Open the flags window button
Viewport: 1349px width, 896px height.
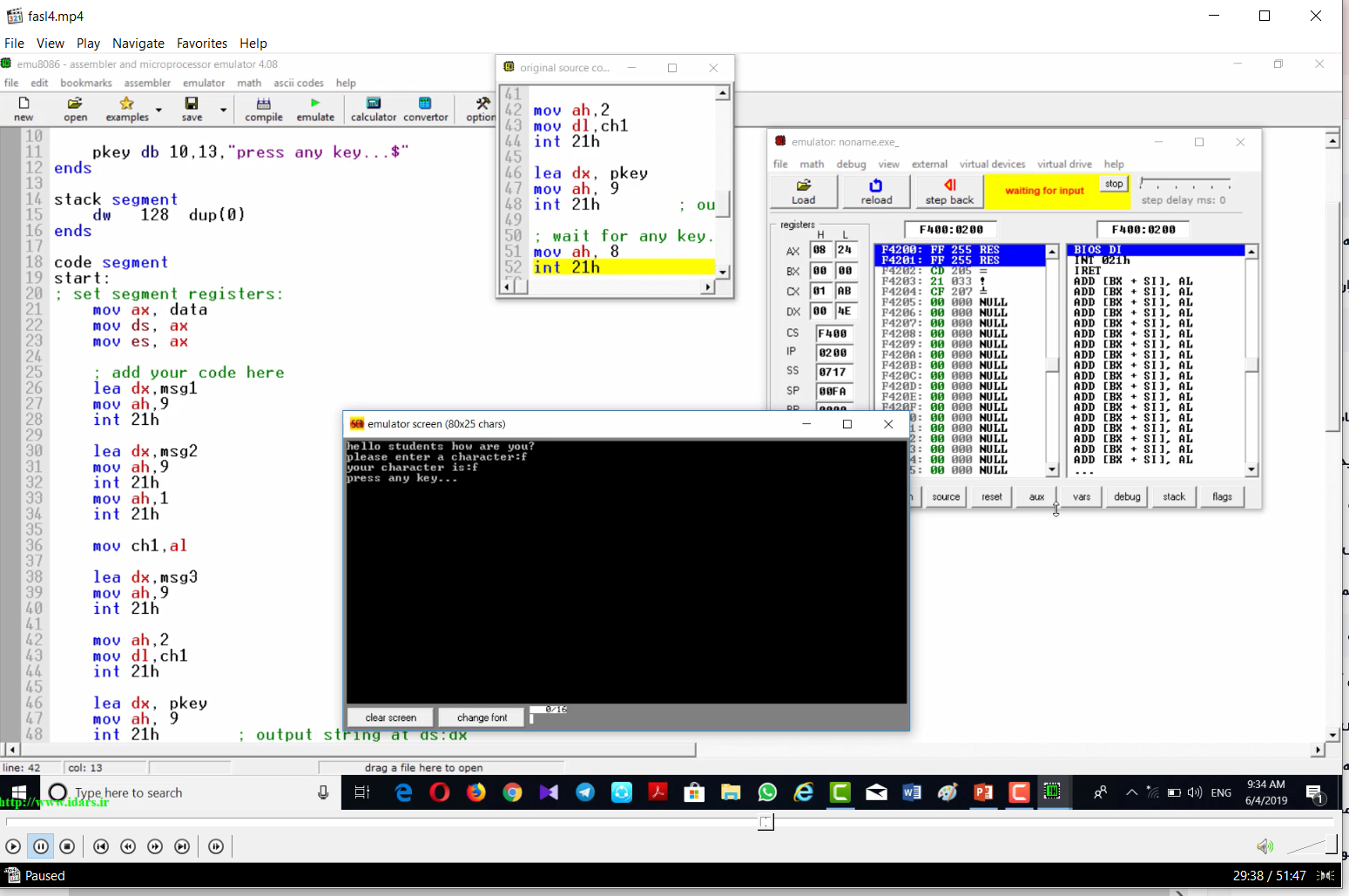click(1222, 496)
